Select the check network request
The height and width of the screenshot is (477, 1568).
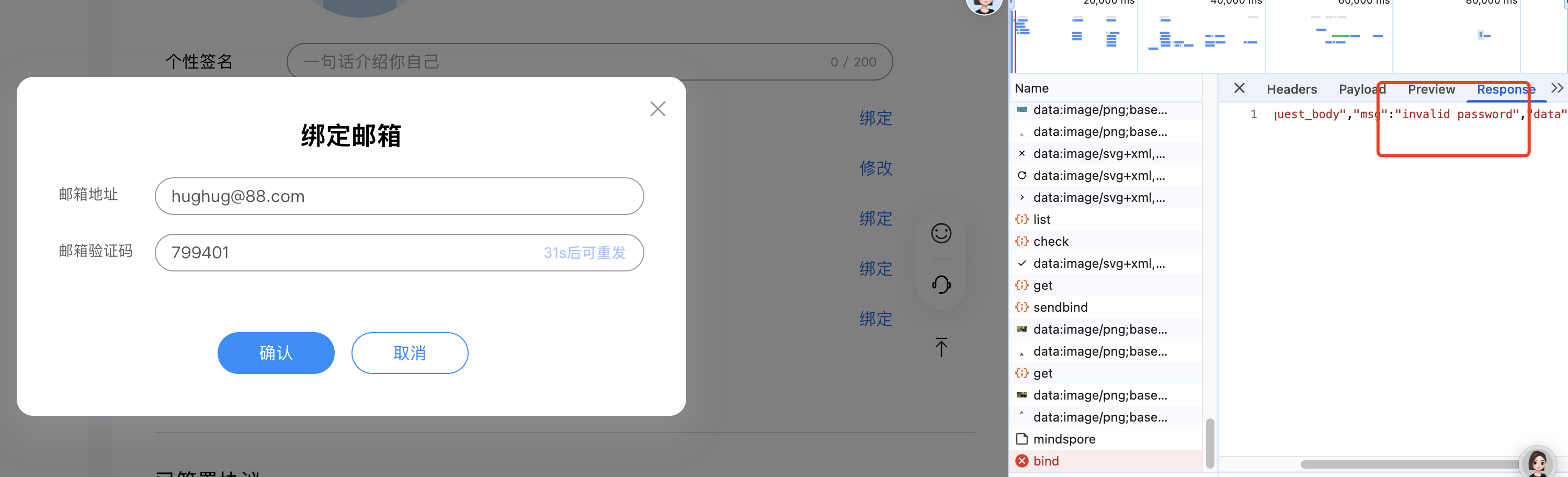coord(1051,242)
